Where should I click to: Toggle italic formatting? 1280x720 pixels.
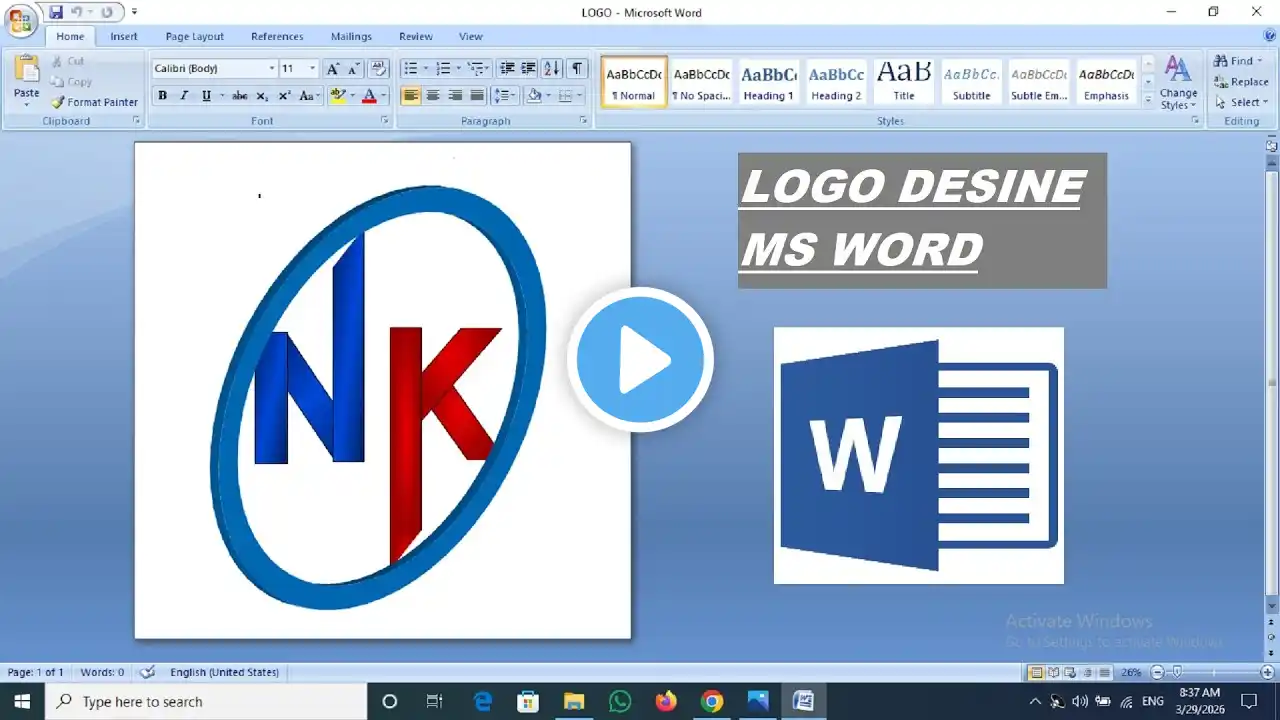(x=184, y=96)
